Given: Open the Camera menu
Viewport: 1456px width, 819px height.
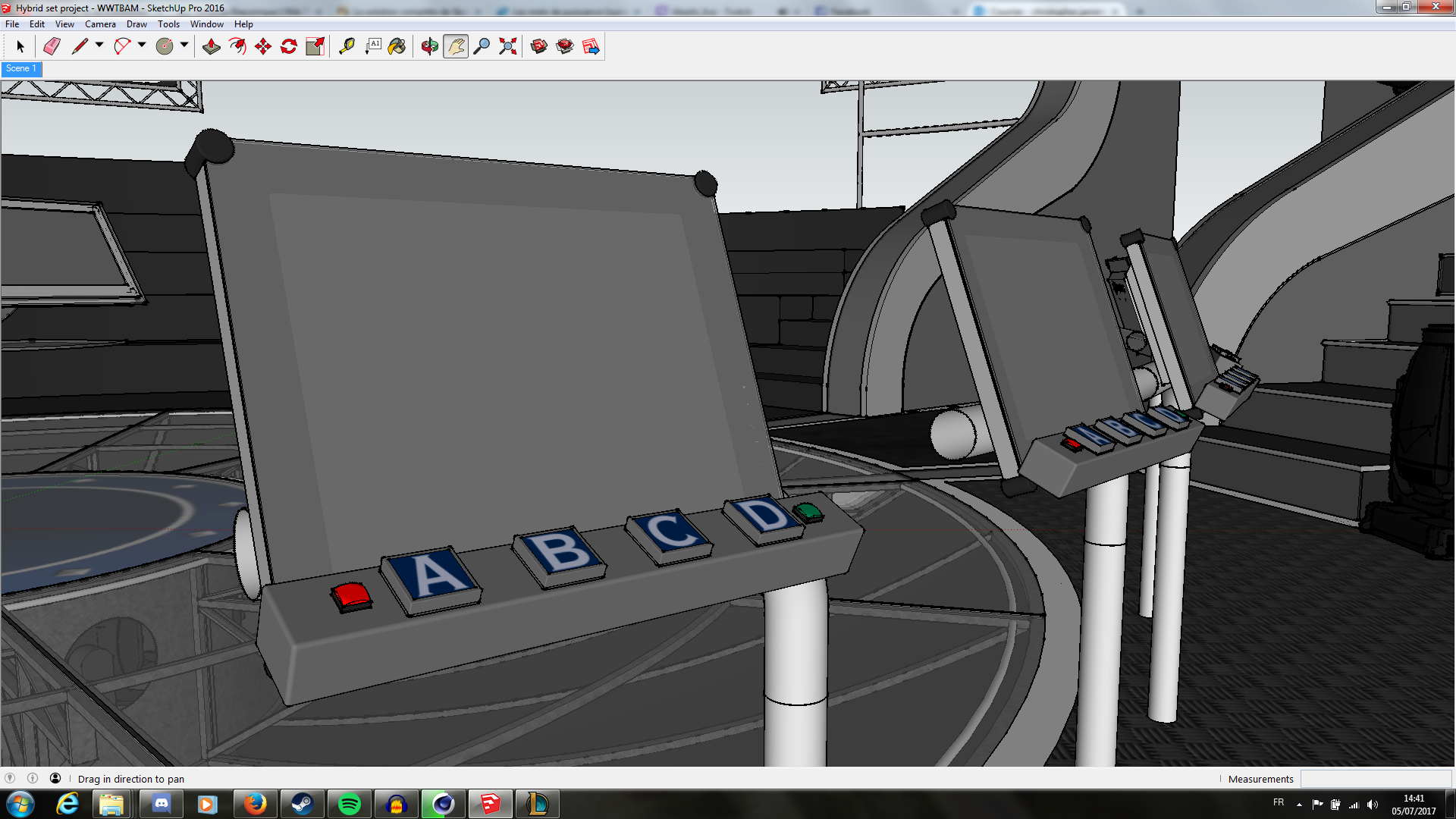Looking at the screenshot, I should coord(100,24).
